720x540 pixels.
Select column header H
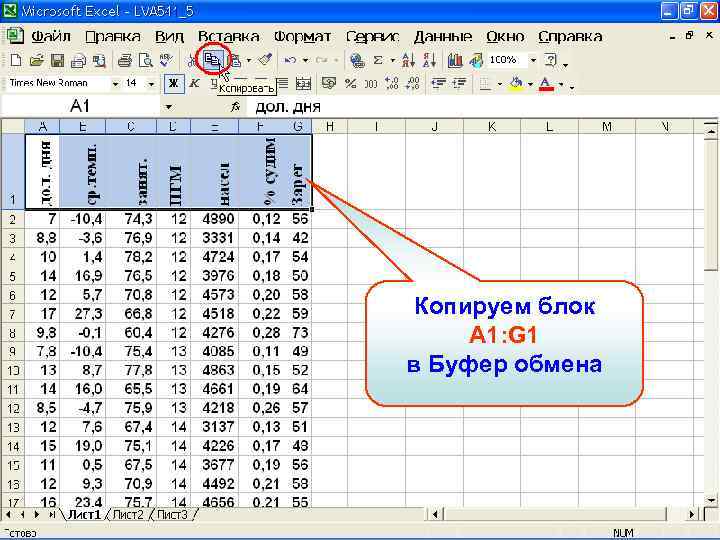pos(330,126)
